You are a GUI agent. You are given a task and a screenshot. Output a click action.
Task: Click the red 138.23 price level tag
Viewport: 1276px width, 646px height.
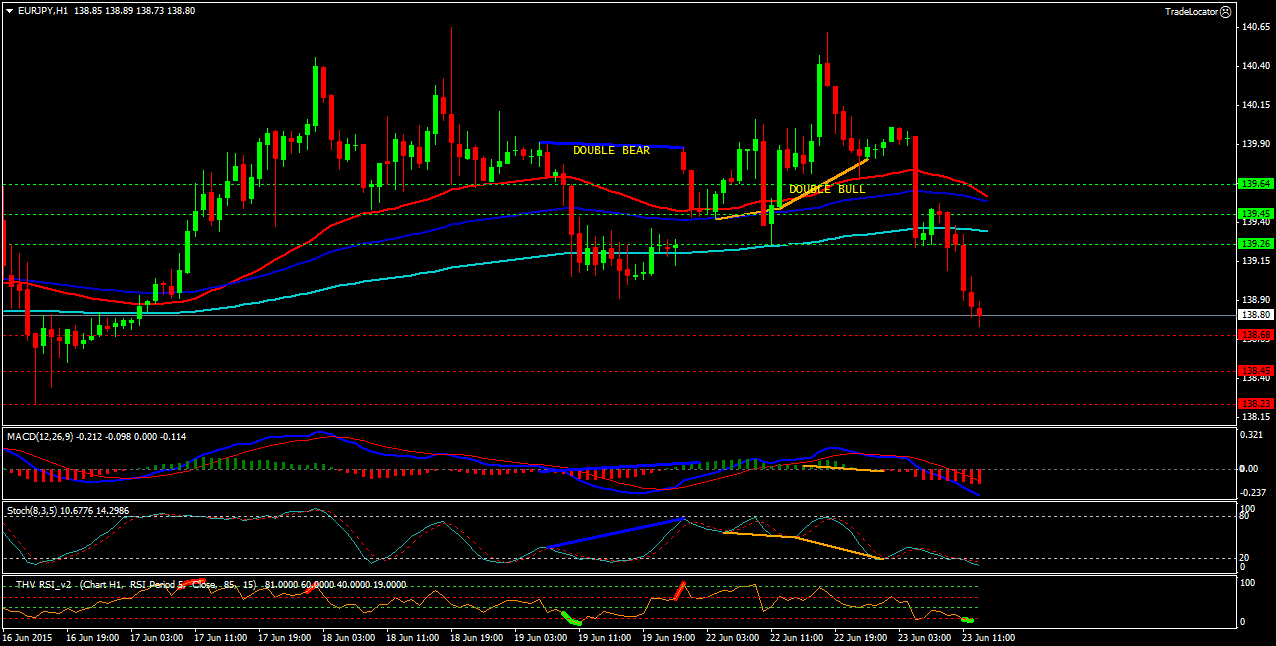(x=1255, y=403)
